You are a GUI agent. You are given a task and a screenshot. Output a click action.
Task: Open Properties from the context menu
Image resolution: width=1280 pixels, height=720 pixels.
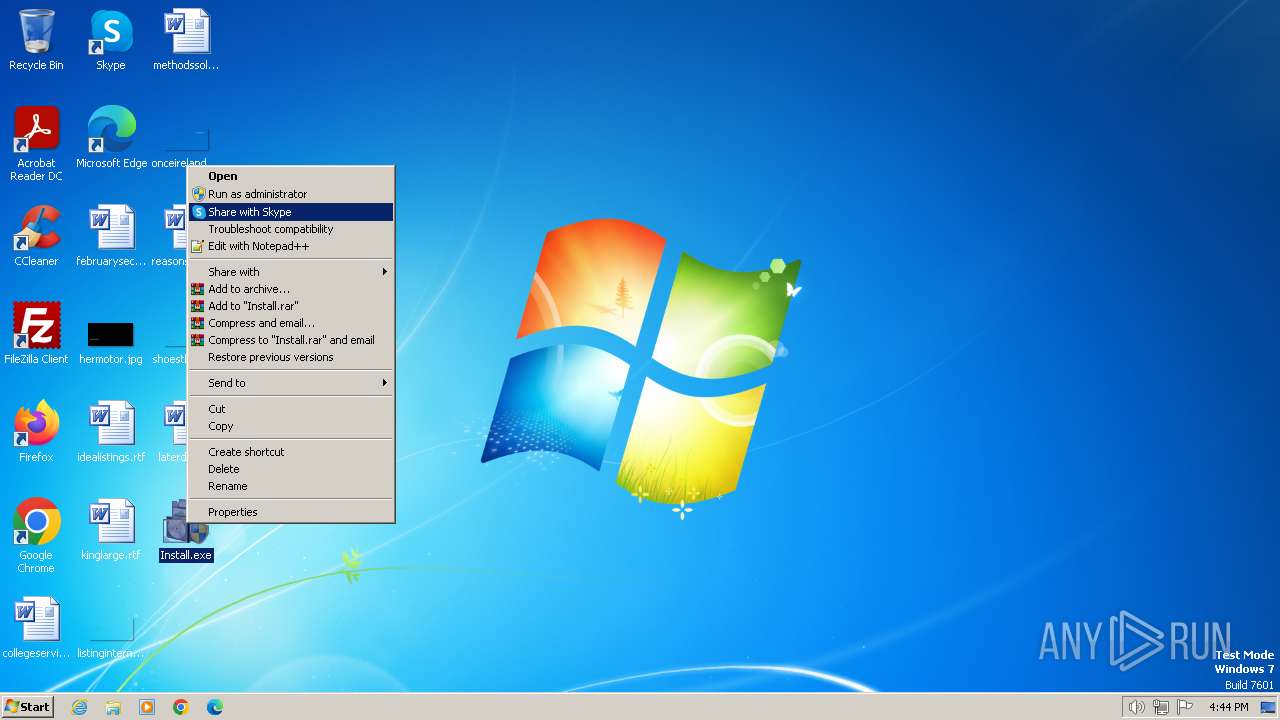click(291, 512)
